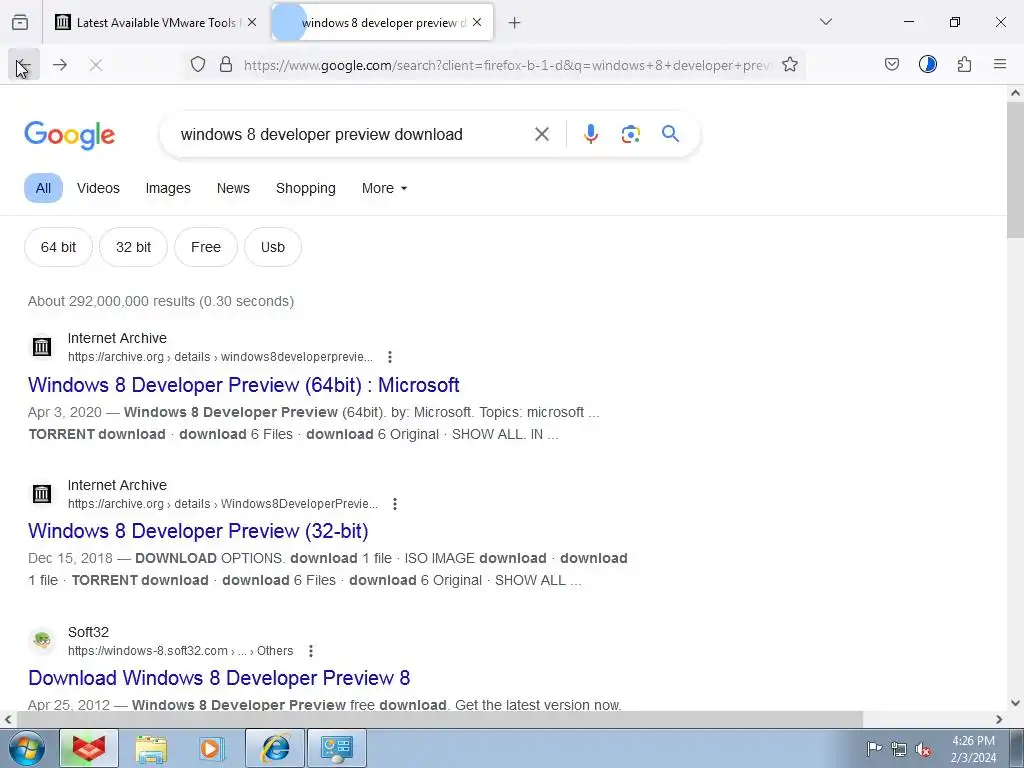The width and height of the screenshot is (1024, 768).
Task: Go back with the Firefox back arrow
Action: pyautogui.click(x=24, y=65)
